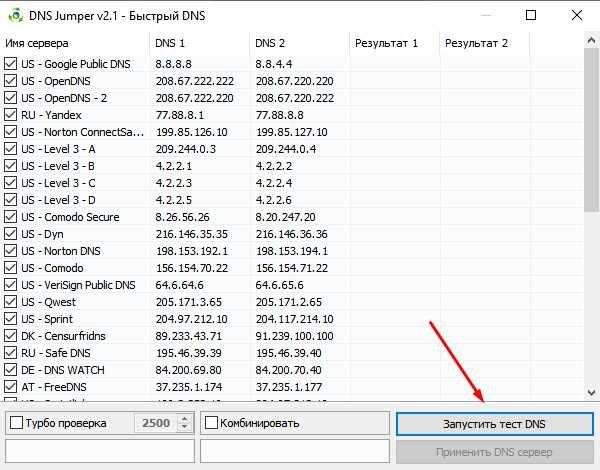Select the 156.154.70.22 cell

coord(192,268)
